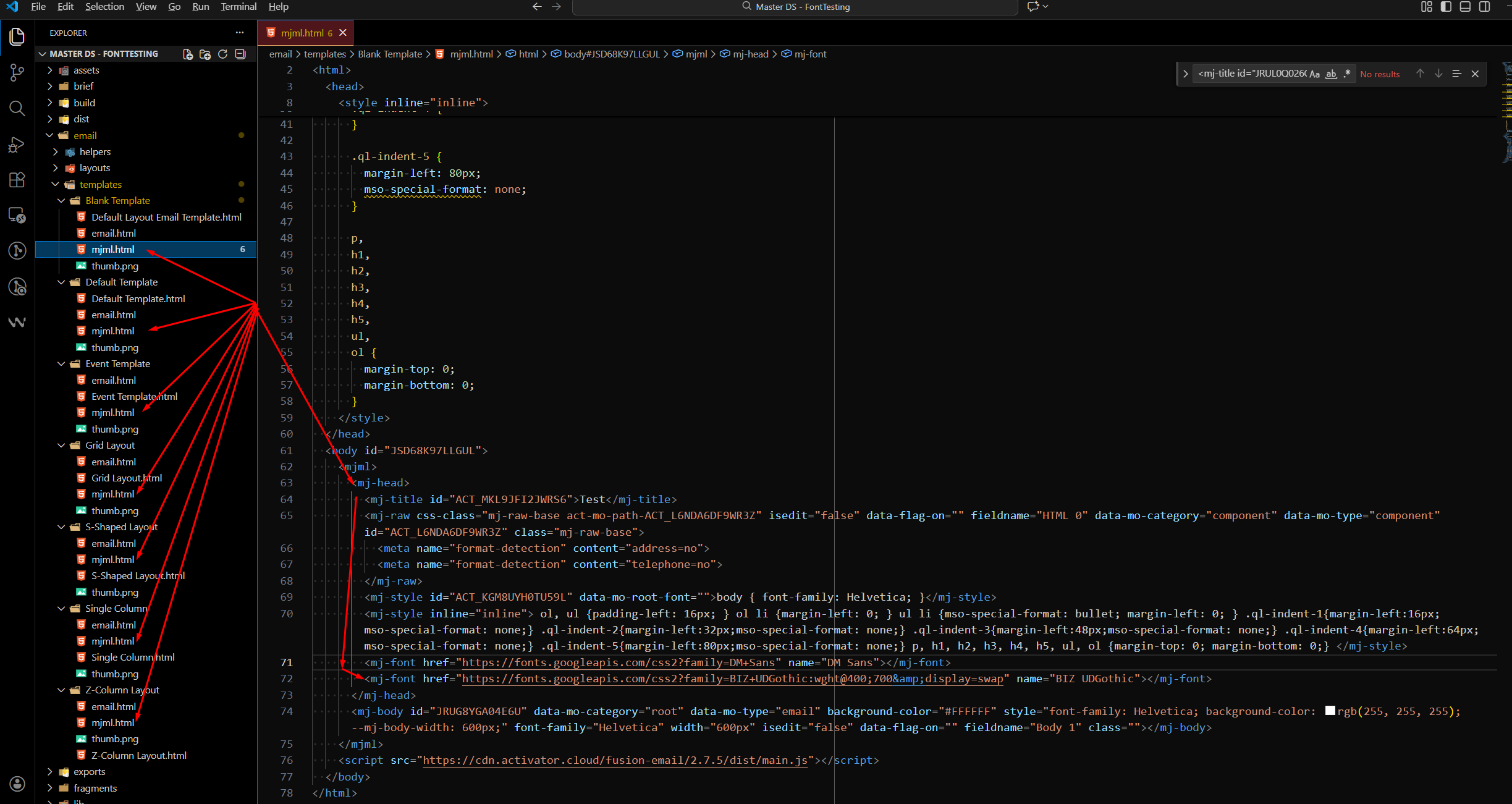The height and width of the screenshot is (804, 1512).
Task: Open the Extensions view
Action: click(x=17, y=180)
